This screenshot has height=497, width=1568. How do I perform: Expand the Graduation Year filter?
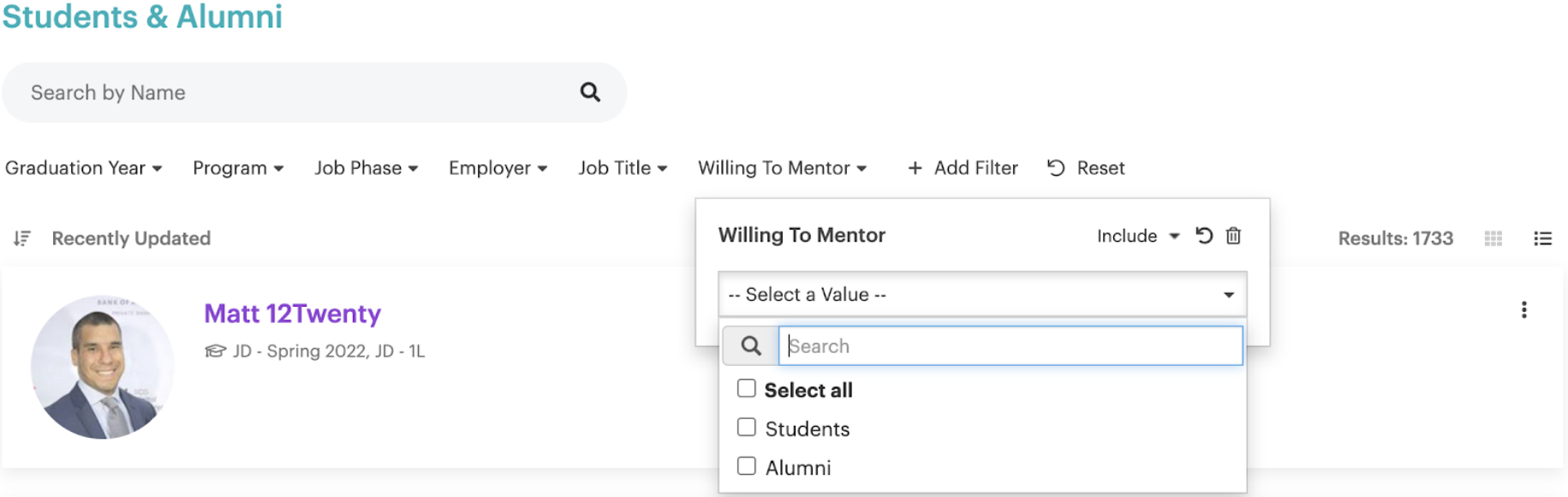83,168
